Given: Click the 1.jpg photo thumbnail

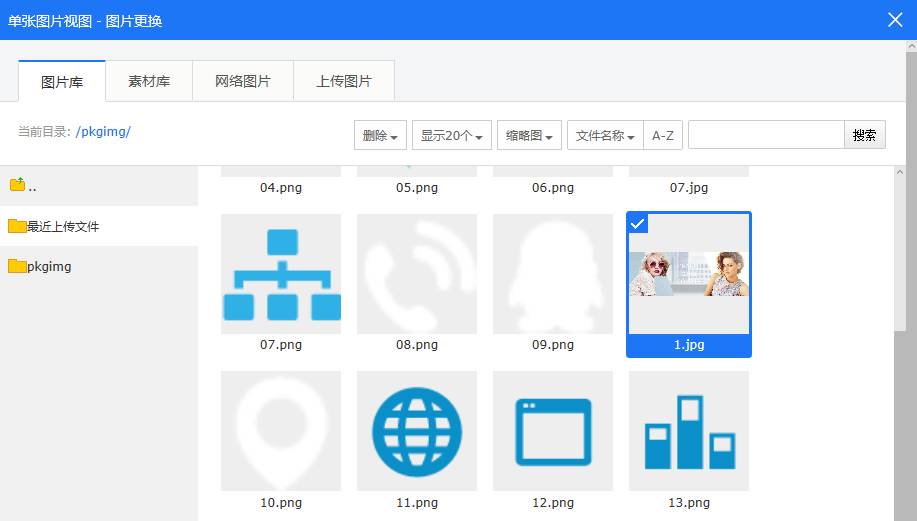Looking at the screenshot, I should pyautogui.click(x=689, y=274).
